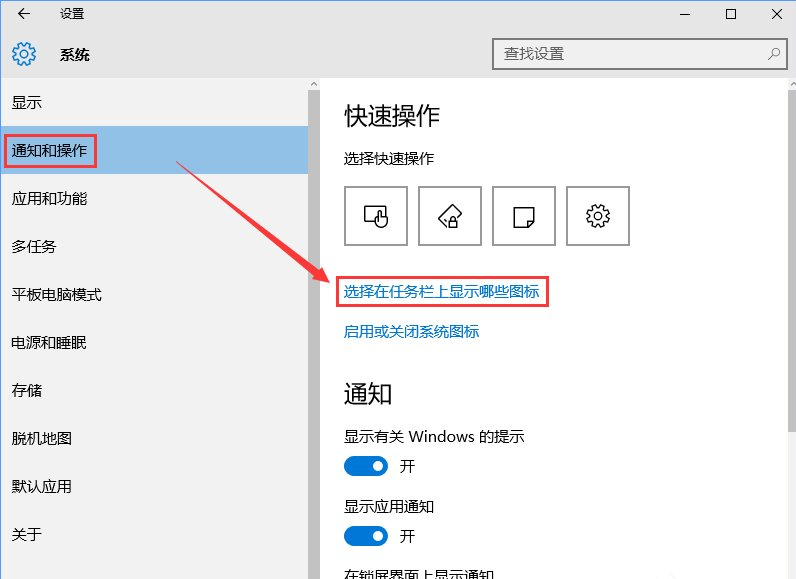This screenshot has width=796, height=579.
Task: Click link 选择在任务栏上显示哪些图标
Action: [441, 292]
